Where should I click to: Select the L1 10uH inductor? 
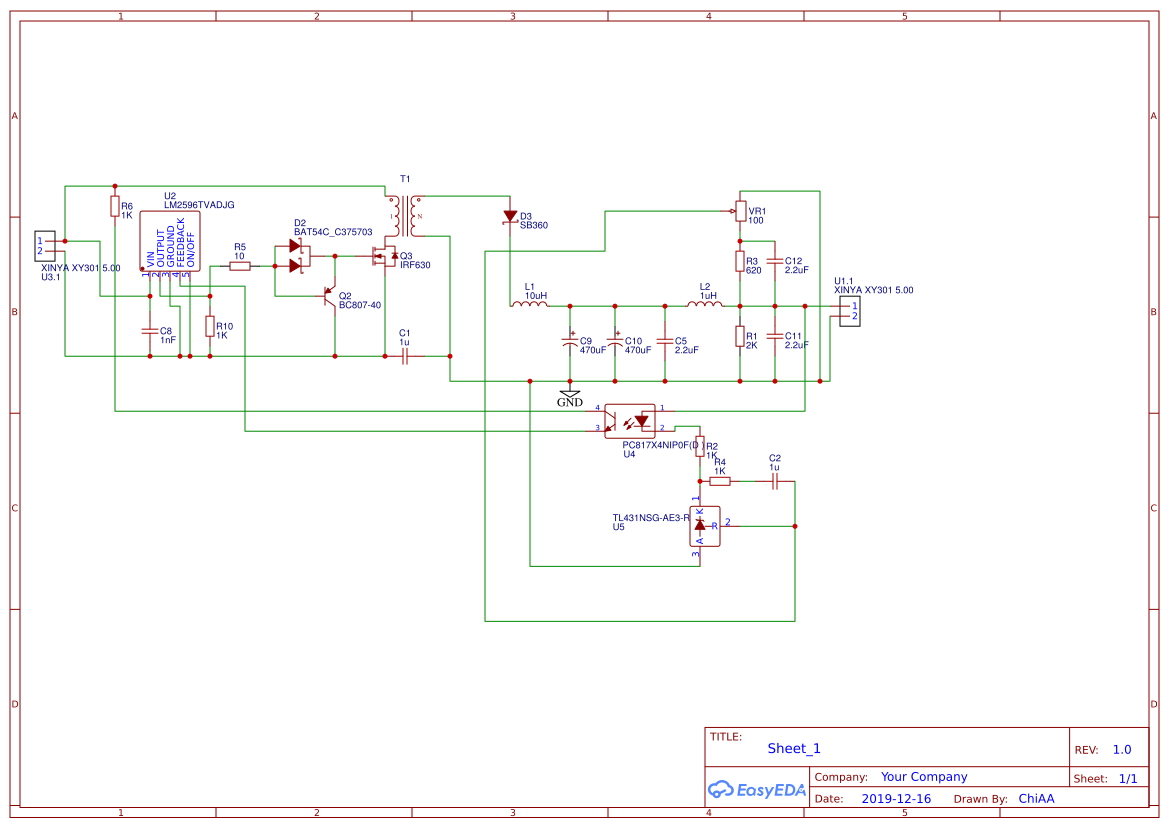coord(529,305)
